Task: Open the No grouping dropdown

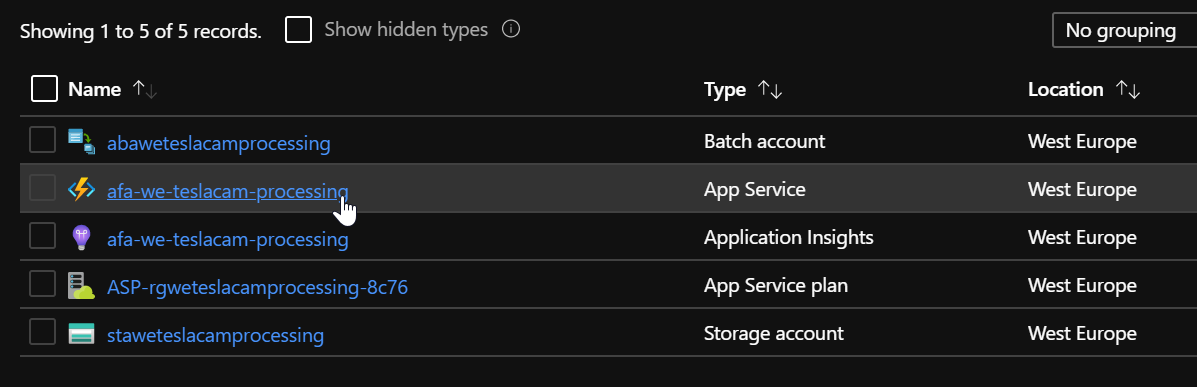Action: coord(1124,31)
